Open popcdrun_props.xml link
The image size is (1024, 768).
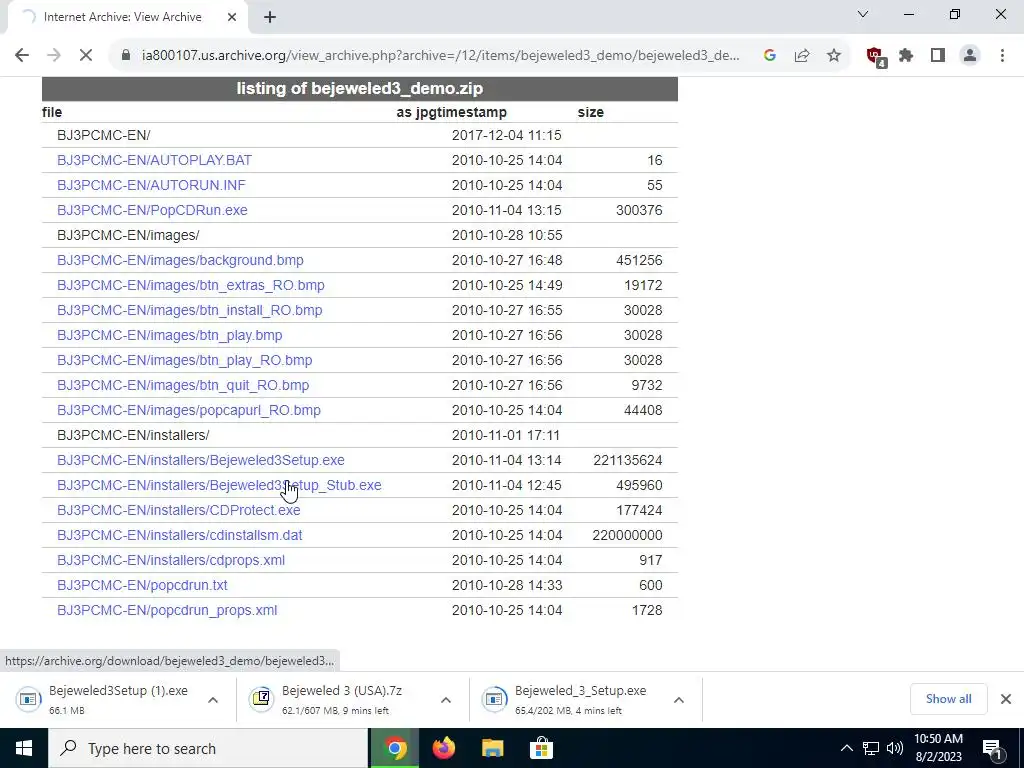[x=167, y=611]
